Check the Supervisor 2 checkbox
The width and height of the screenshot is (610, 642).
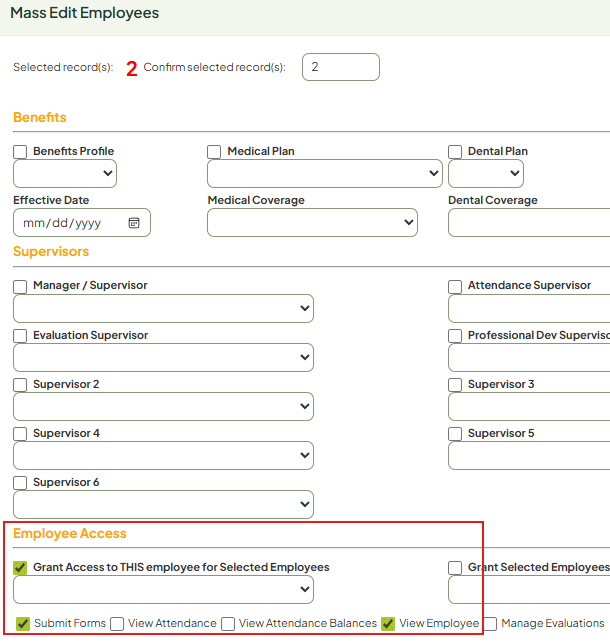tap(20, 385)
